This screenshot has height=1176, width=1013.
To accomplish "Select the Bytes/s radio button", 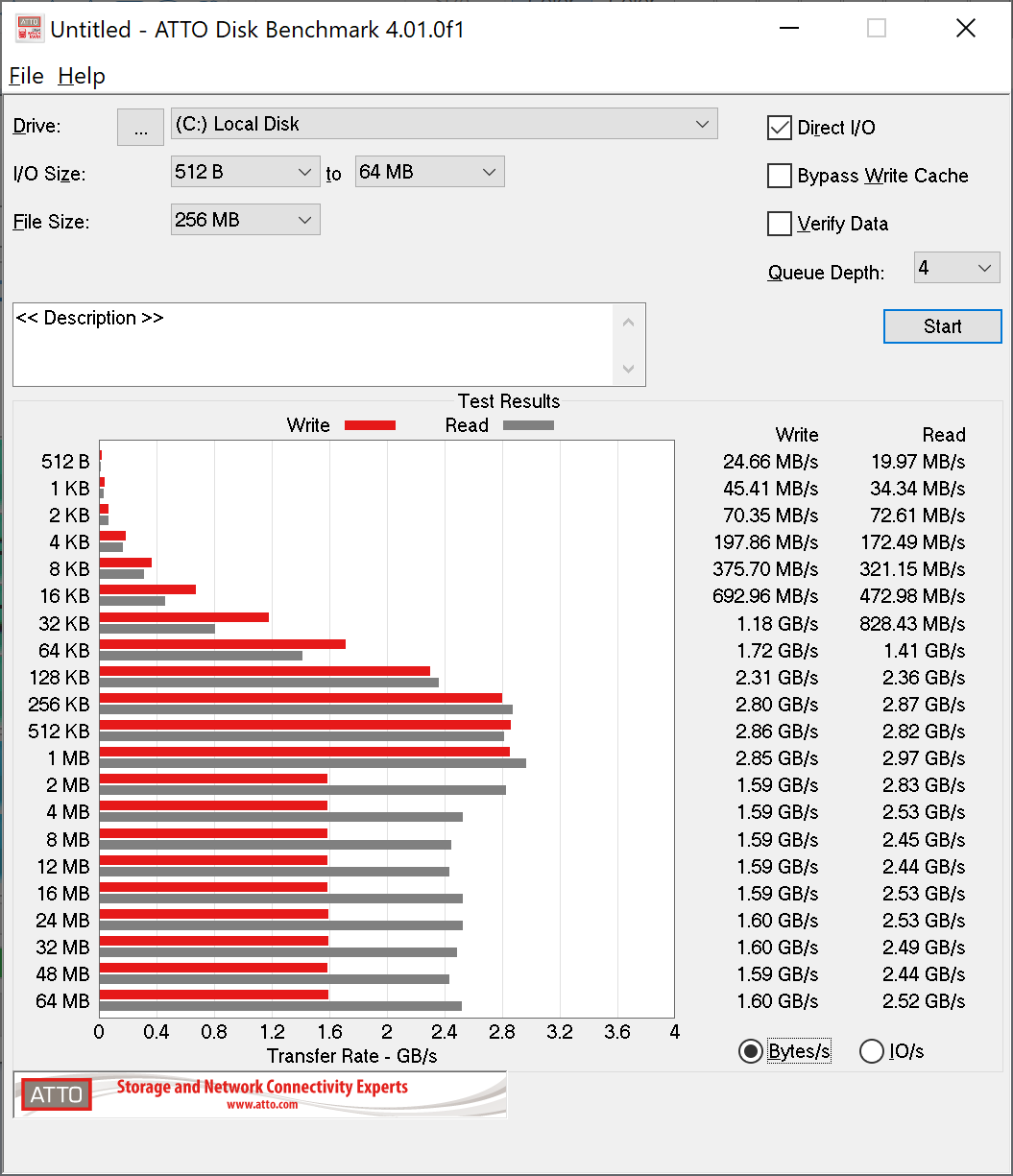I will click(x=751, y=1051).
